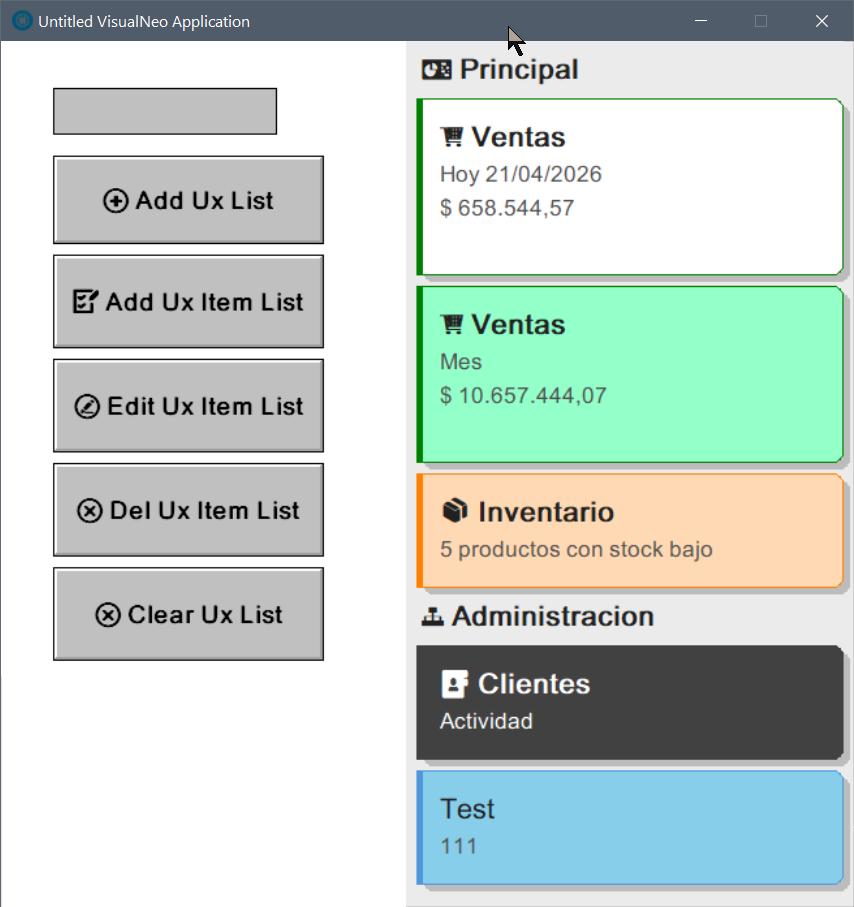Select the orange Inventario stock bajo card
The width and height of the screenshot is (854, 907).
pyautogui.click(x=630, y=530)
